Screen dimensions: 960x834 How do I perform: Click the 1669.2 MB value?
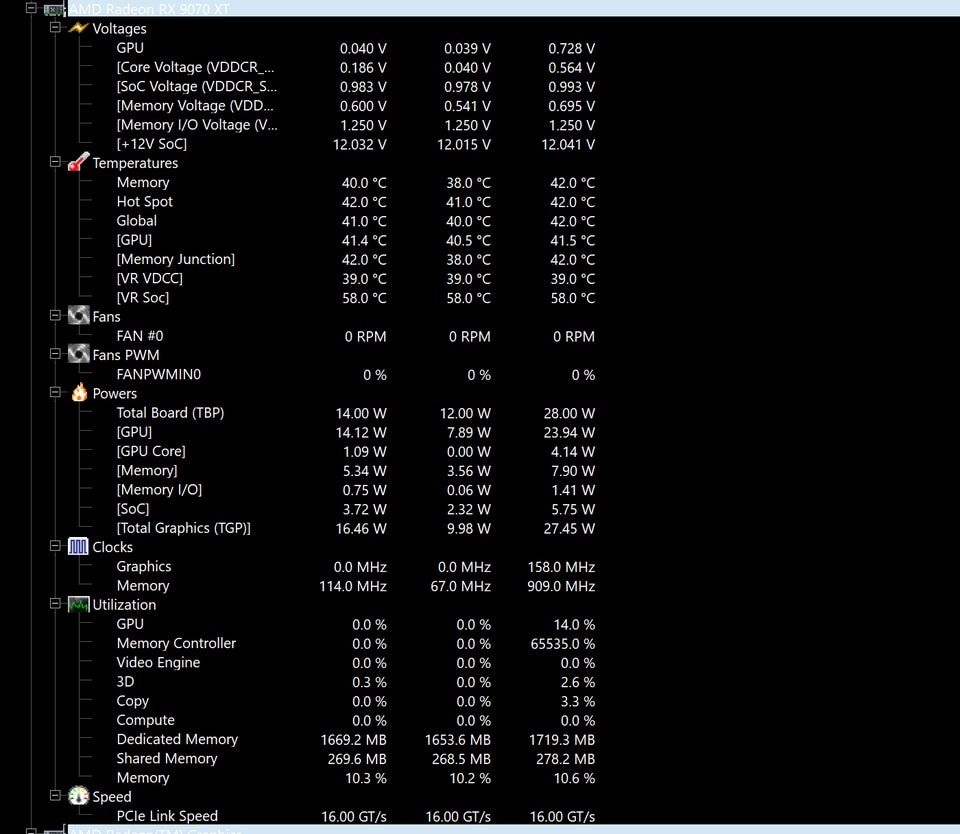point(353,740)
